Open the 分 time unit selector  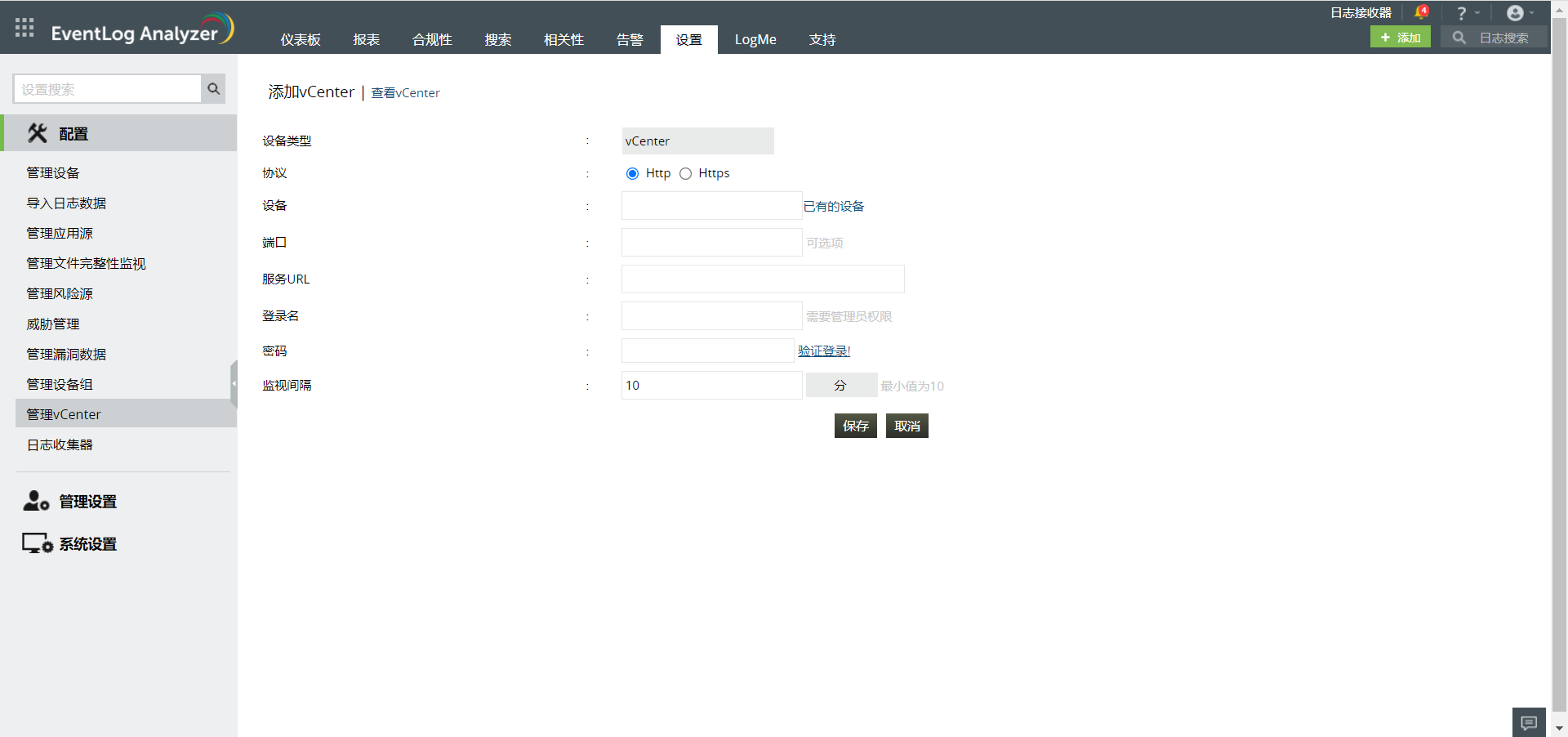[841, 385]
